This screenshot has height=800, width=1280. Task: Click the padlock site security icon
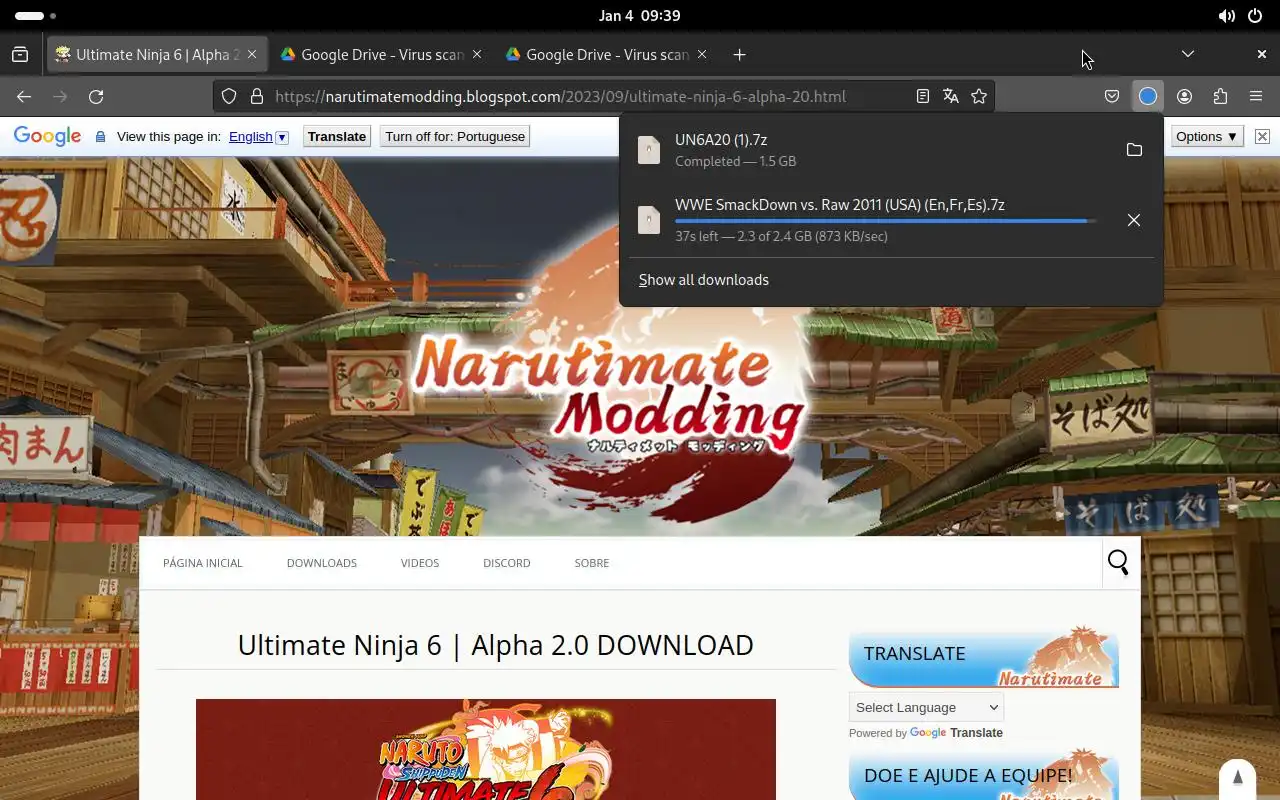256,97
